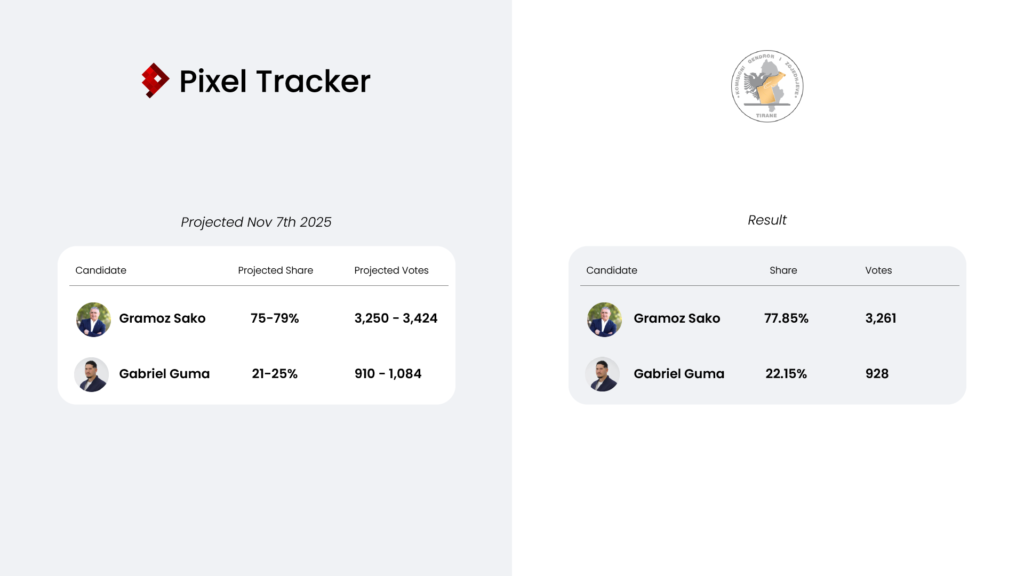
Task: Click the Pixel Tracker title text
Action: click(275, 81)
